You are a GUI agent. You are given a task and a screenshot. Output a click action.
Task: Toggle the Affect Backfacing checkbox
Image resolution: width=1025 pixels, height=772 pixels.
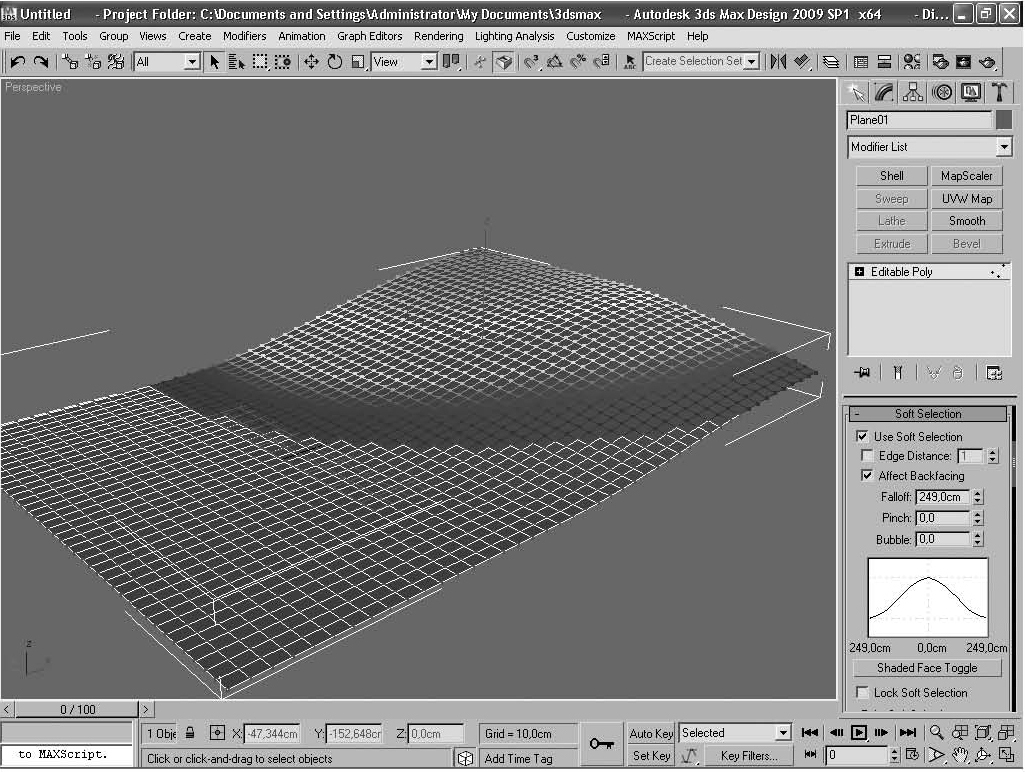[x=868, y=476]
